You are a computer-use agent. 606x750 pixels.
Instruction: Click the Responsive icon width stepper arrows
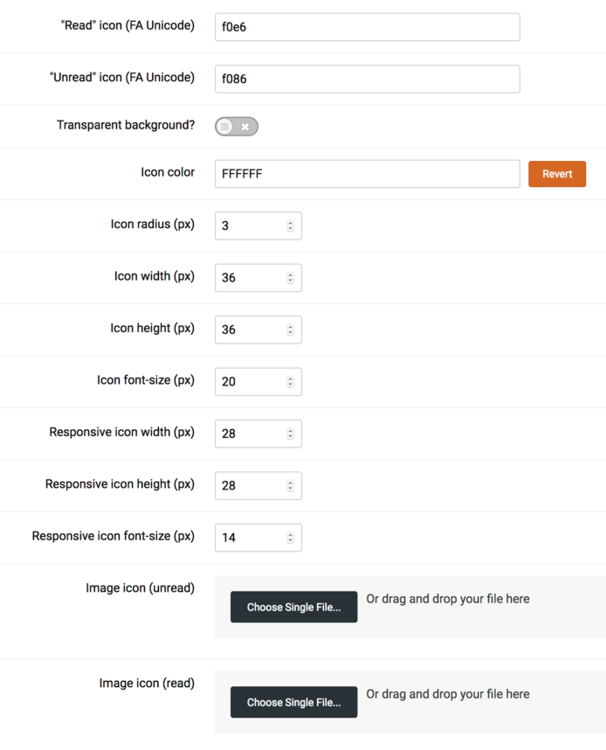(290, 434)
